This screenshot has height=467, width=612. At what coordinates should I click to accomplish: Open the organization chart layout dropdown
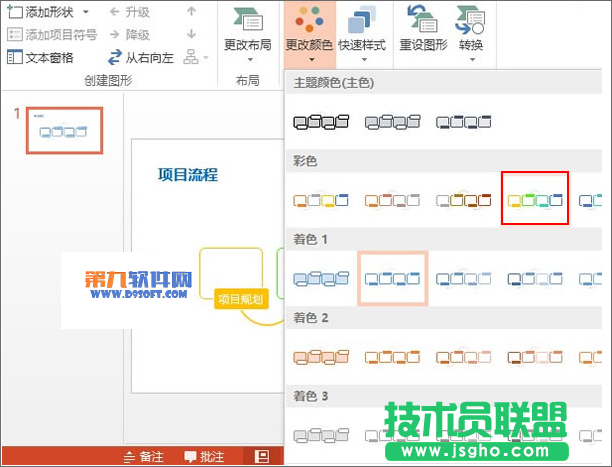click(x=196, y=57)
